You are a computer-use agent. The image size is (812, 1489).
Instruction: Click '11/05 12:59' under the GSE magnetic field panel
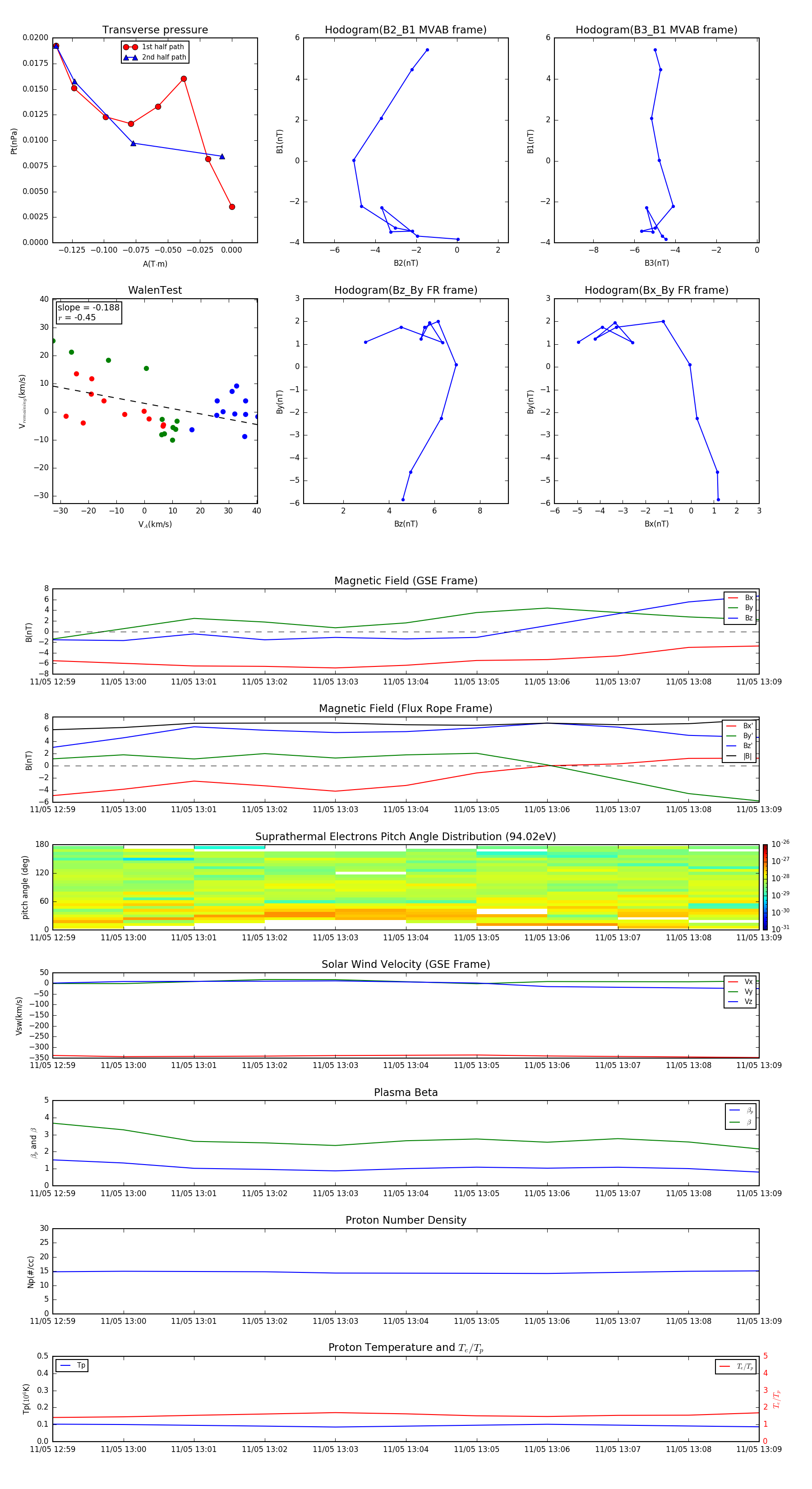click(x=53, y=681)
